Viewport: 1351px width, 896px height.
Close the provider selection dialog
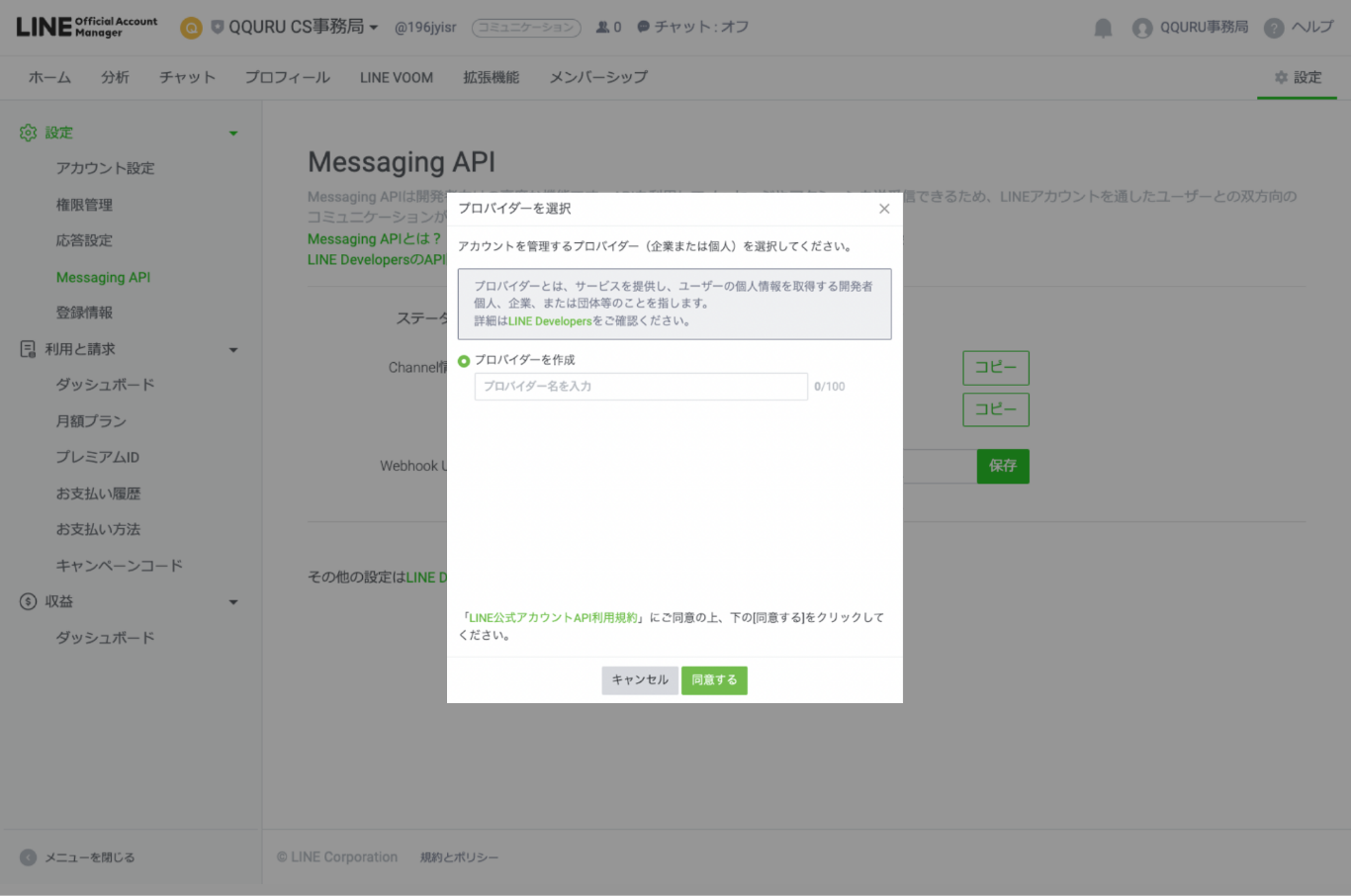point(884,209)
